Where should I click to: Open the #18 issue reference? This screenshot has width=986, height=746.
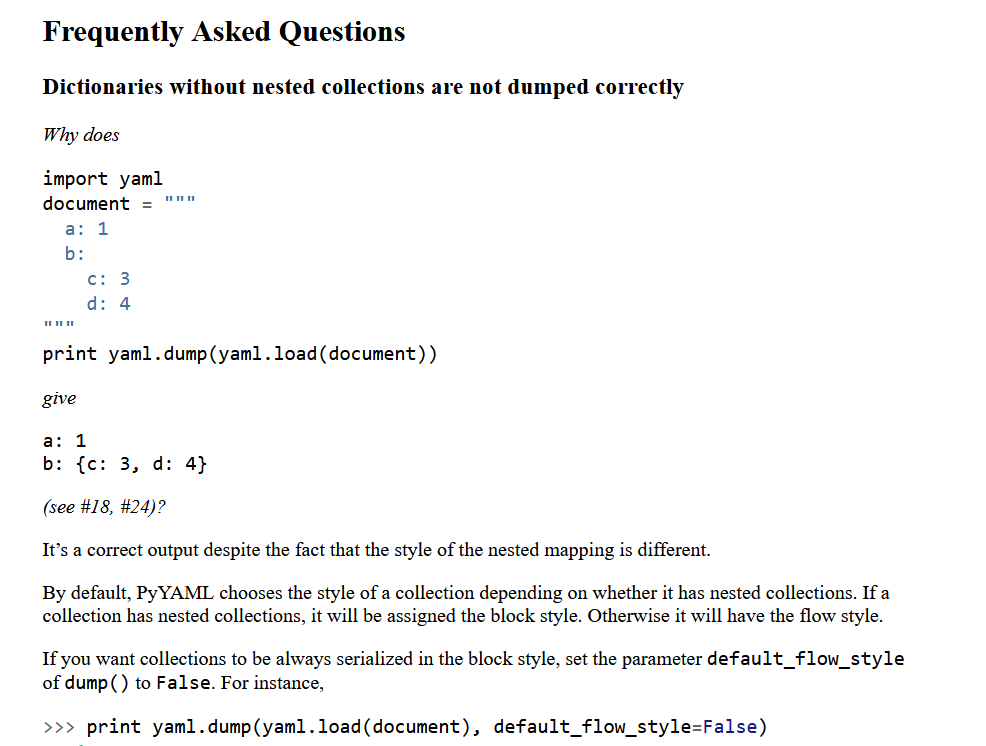click(96, 507)
